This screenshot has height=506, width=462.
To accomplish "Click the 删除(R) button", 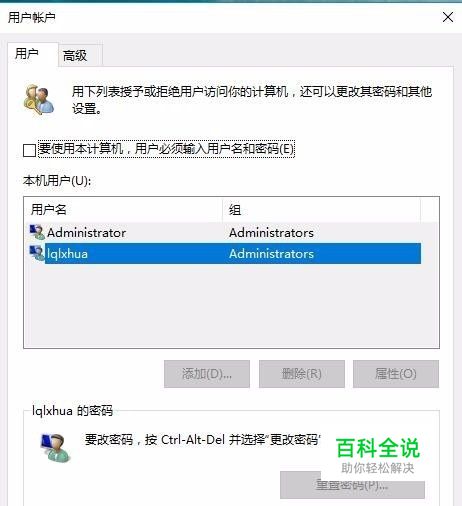I will click(302, 374).
